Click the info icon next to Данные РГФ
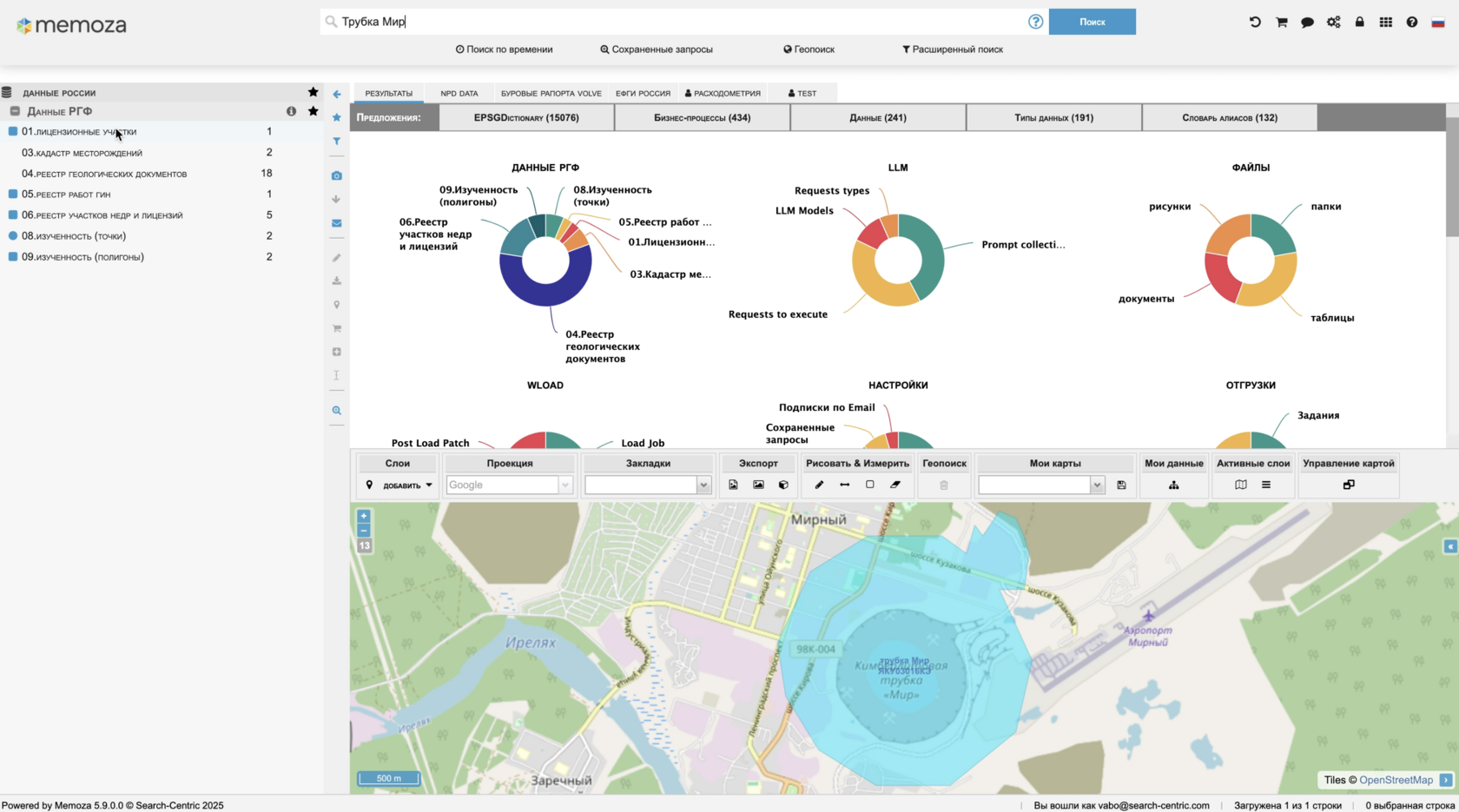This screenshot has width=1459, height=812. pyautogui.click(x=291, y=111)
